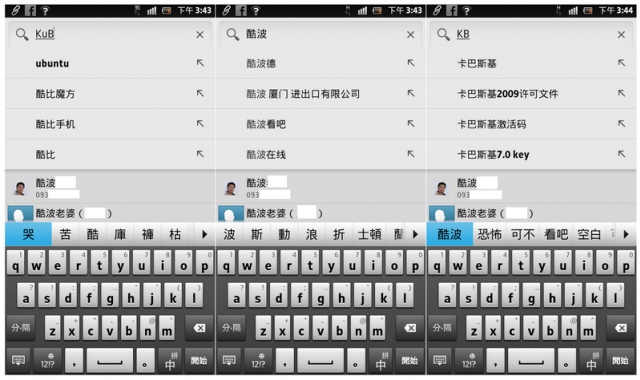Tap battery status icon next to 下午 3:44
Screen dimensions: 640x380
[x=588, y=11]
